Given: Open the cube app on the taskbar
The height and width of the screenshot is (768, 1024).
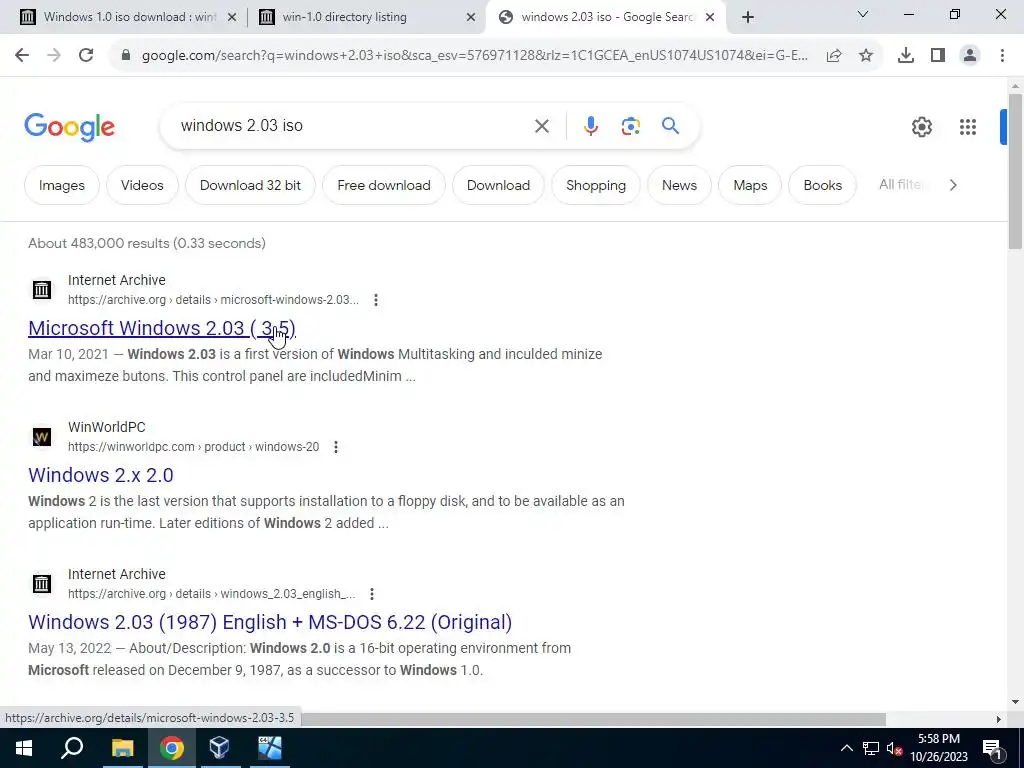Looking at the screenshot, I should pyautogui.click(x=219, y=748).
